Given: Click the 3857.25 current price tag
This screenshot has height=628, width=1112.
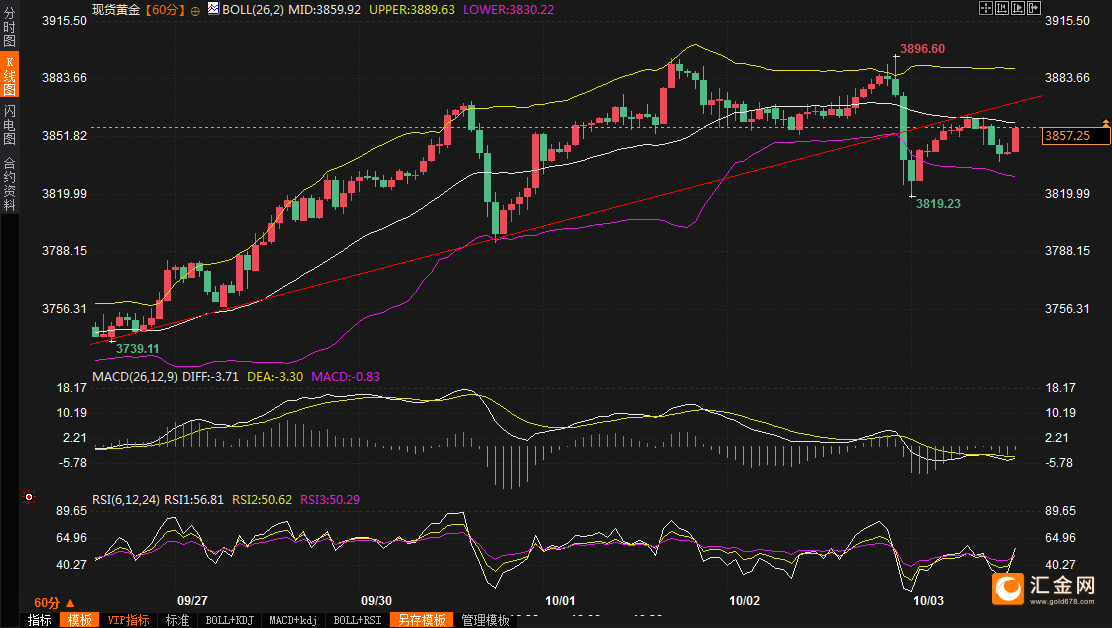Looking at the screenshot, I should point(1076,135).
